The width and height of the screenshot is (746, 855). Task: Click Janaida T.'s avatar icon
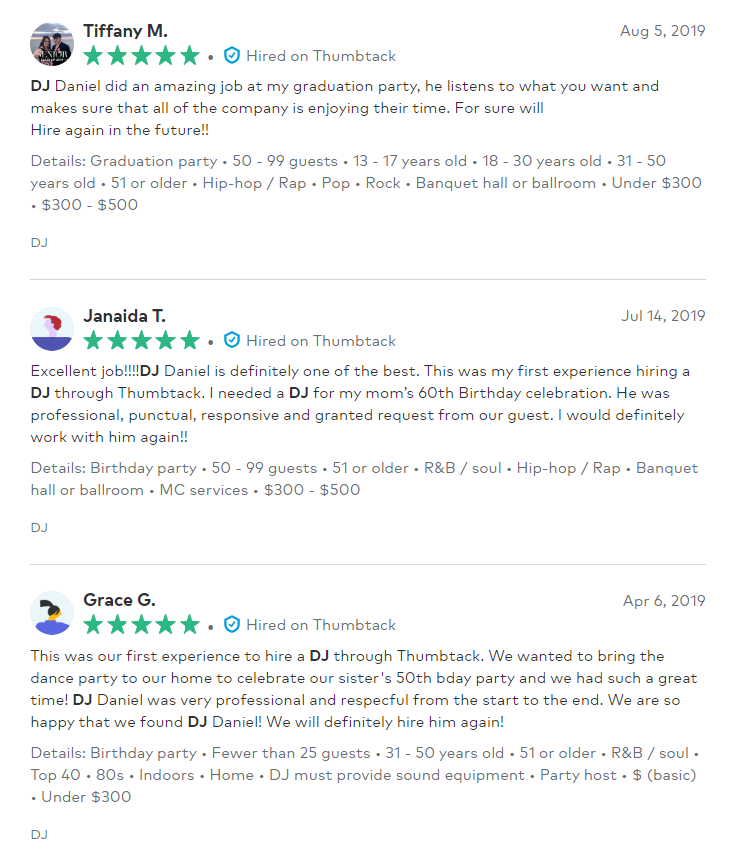coord(52,328)
